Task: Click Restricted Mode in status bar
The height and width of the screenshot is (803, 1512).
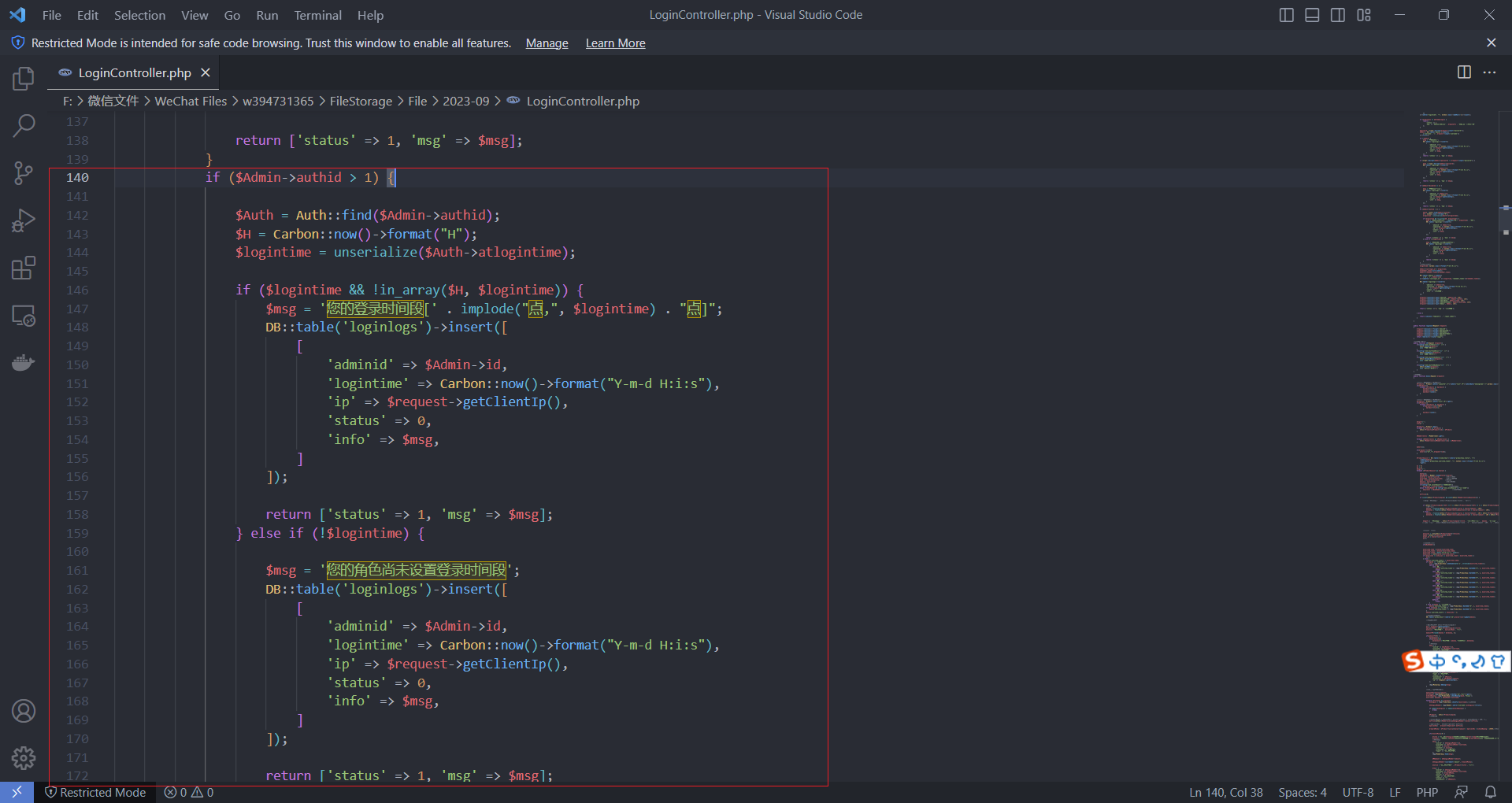Action: pyautogui.click(x=95, y=793)
